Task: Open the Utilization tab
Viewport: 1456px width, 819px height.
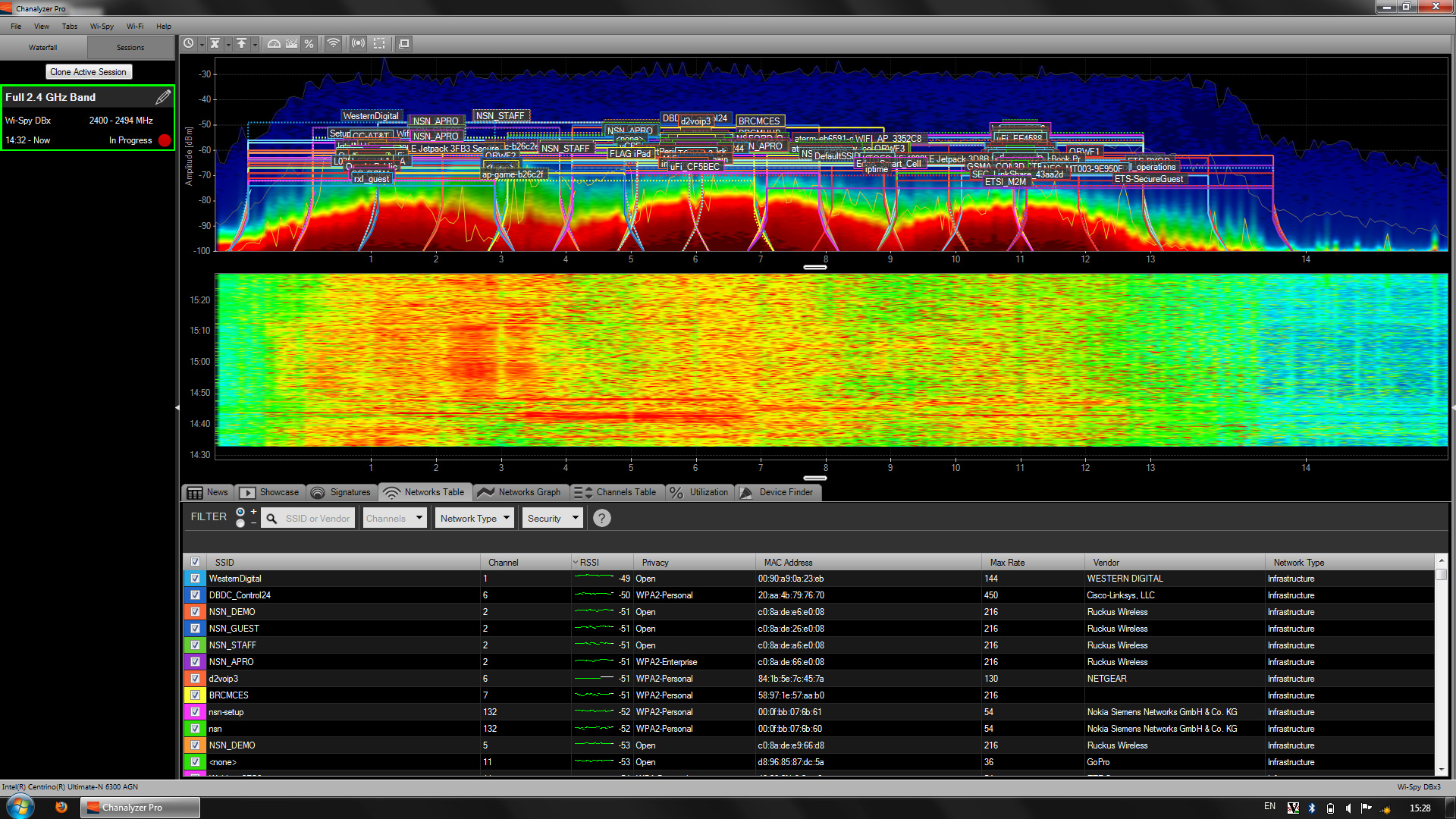Action: pos(699,492)
